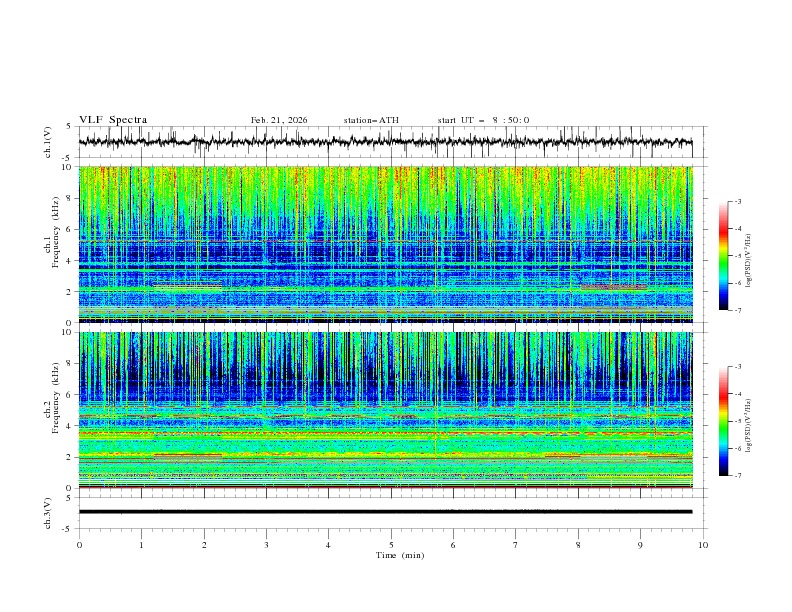The width and height of the screenshot is (792, 612).
Task: Click the lower color bar's log(PSD) label
Action: click(748, 426)
